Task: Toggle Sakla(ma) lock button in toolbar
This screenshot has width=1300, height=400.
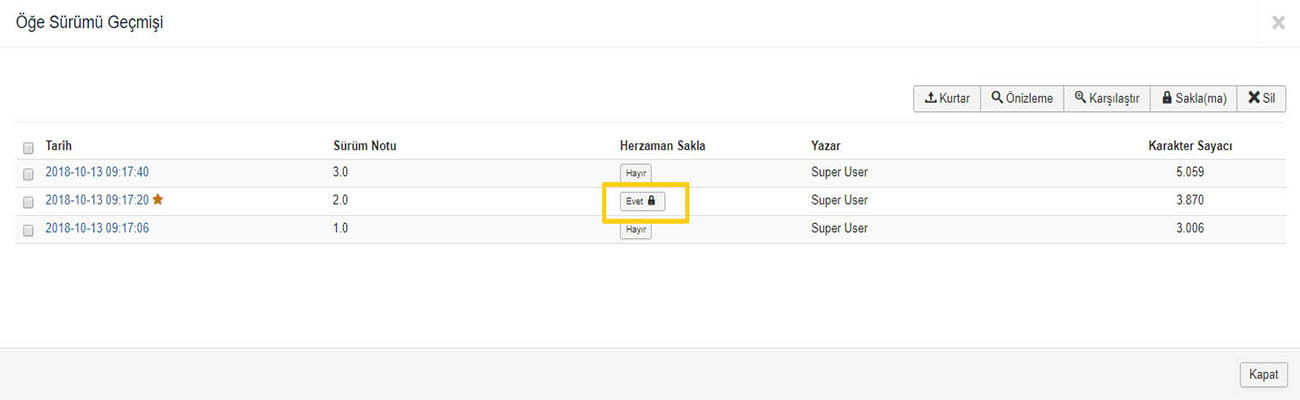Action: coord(1193,98)
